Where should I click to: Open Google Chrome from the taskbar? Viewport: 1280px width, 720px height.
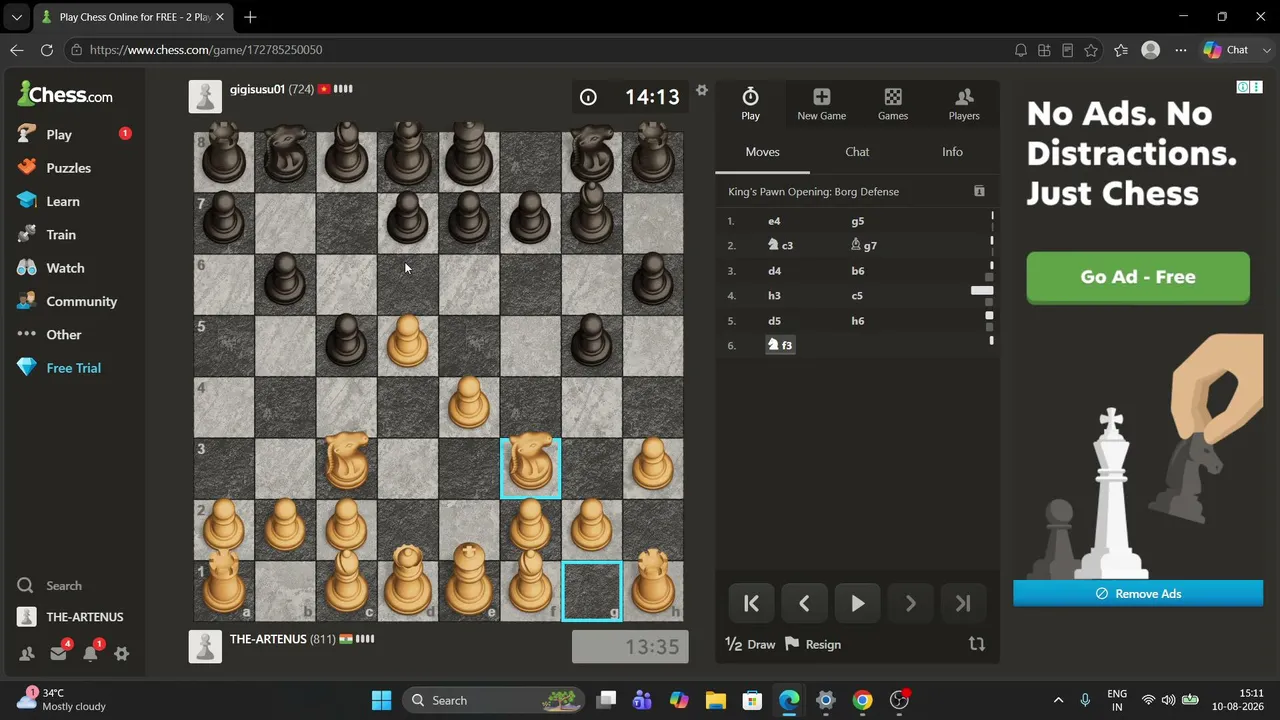click(x=862, y=700)
